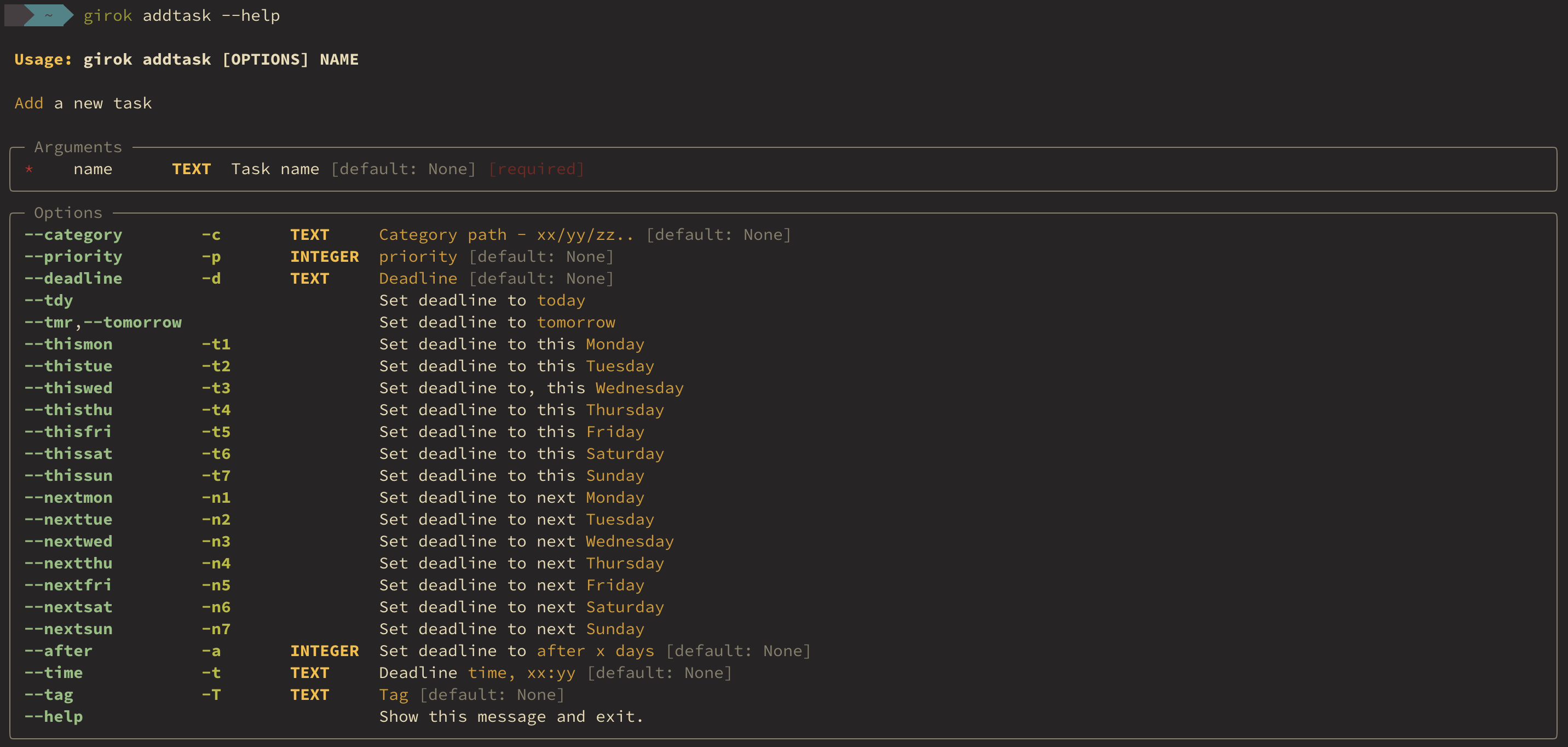The image size is (1568, 747).
Task: Click the --tmr,--tomorrow option
Action: [103, 323]
